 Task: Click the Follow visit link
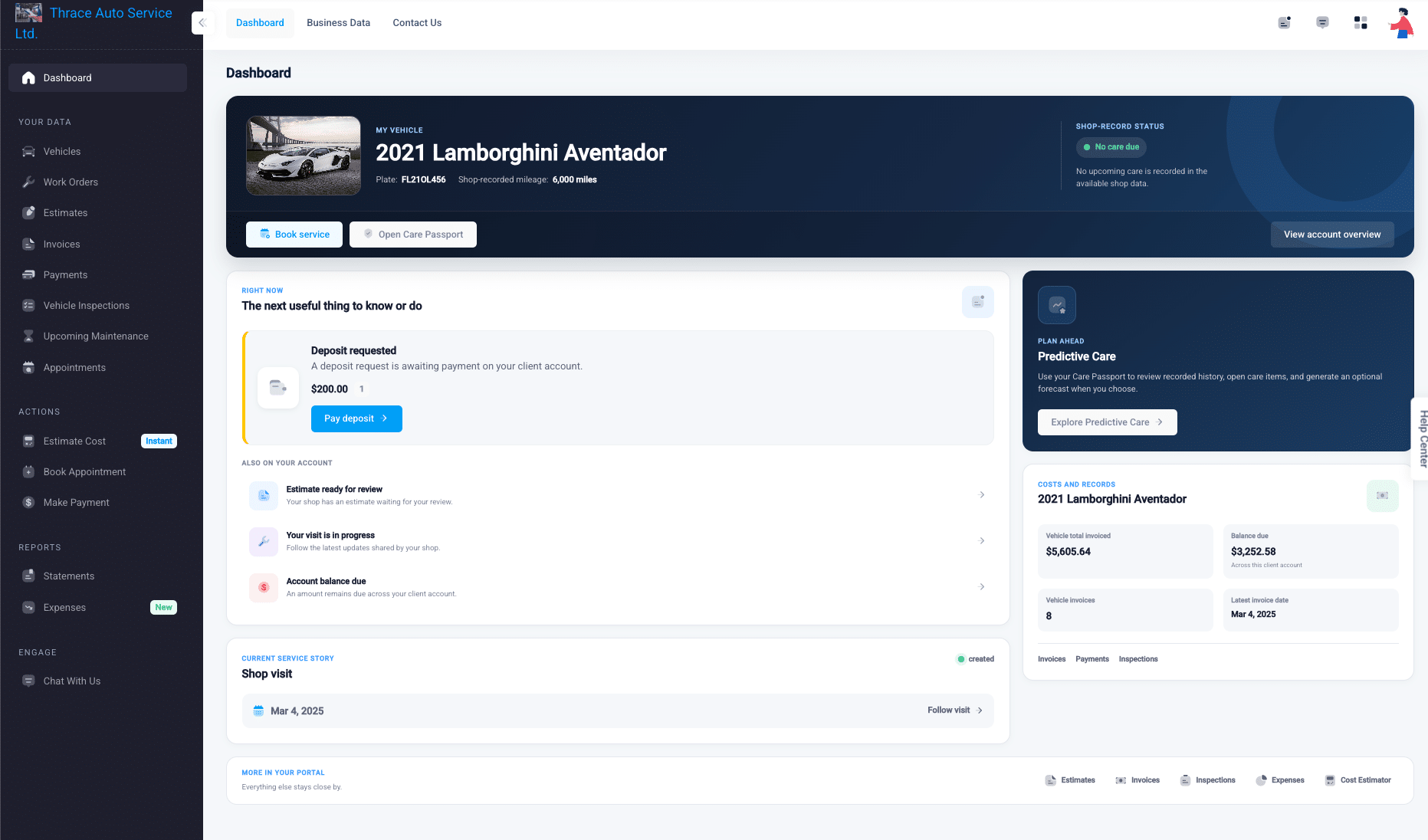tap(955, 710)
